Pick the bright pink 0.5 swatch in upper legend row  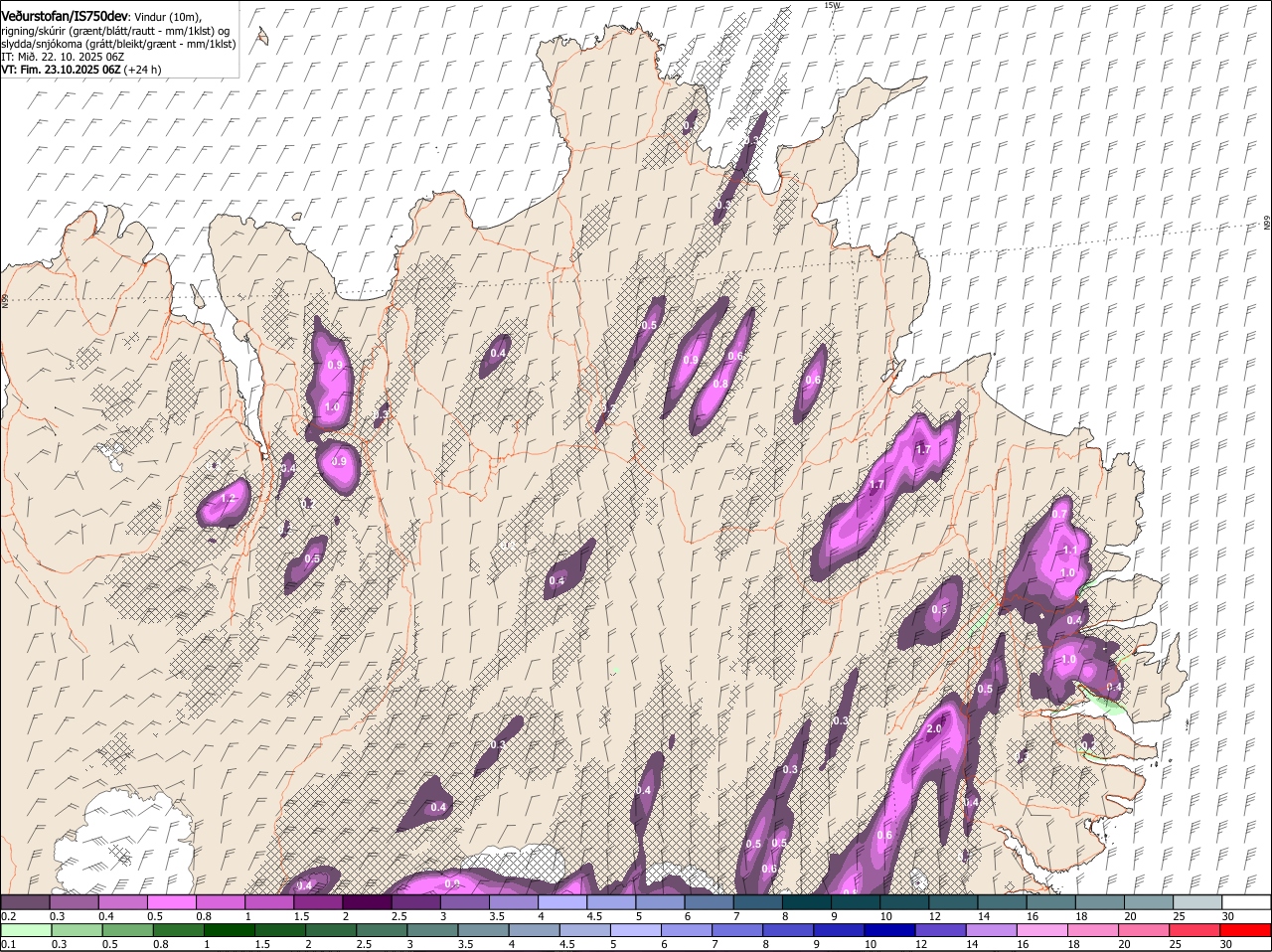click(171, 901)
